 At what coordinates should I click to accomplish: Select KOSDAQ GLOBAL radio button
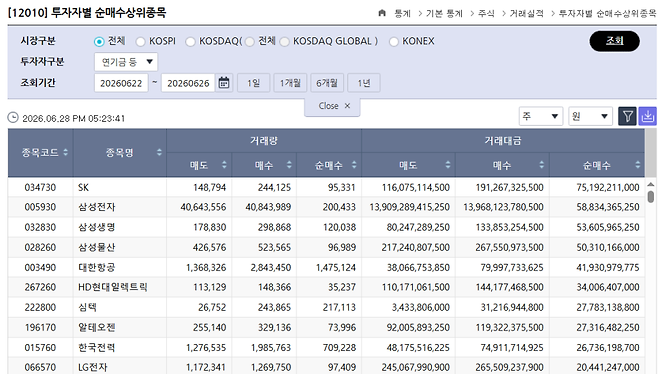(285, 42)
